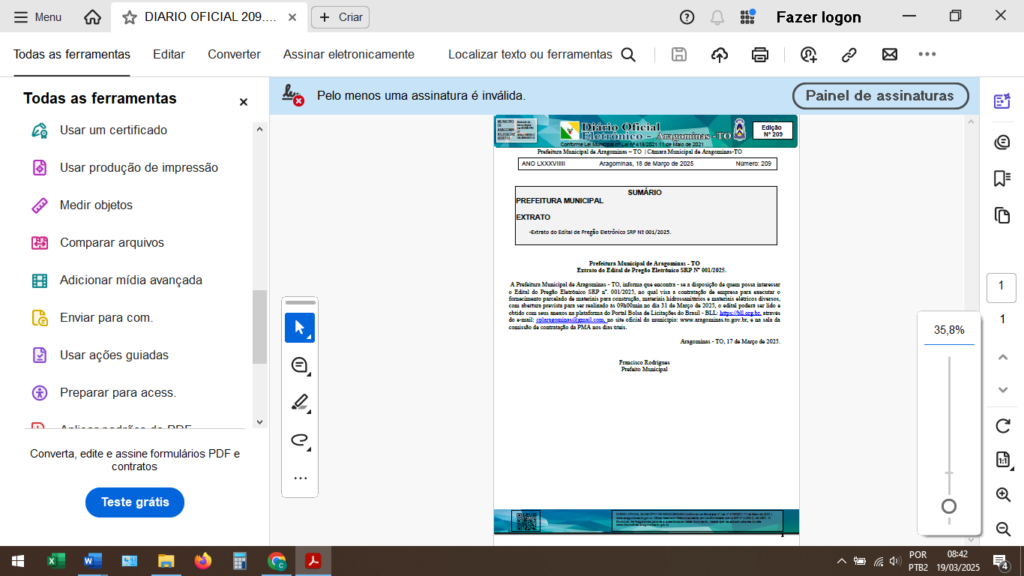Rotate the page view clockwise
The image size is (1024, 576).
(x=1003, y=426)
